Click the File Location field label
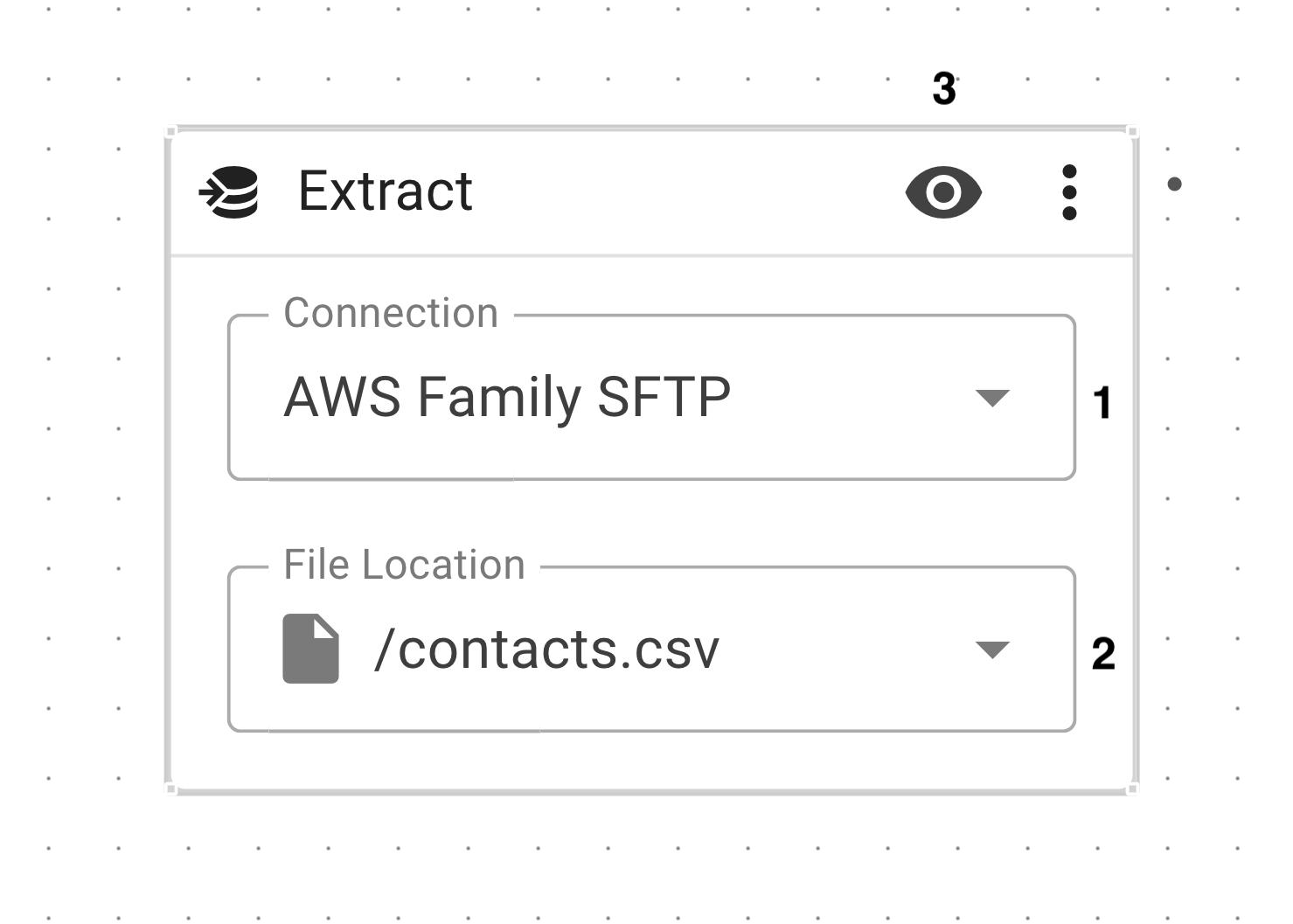1293x924 pixels. [404, 565]
